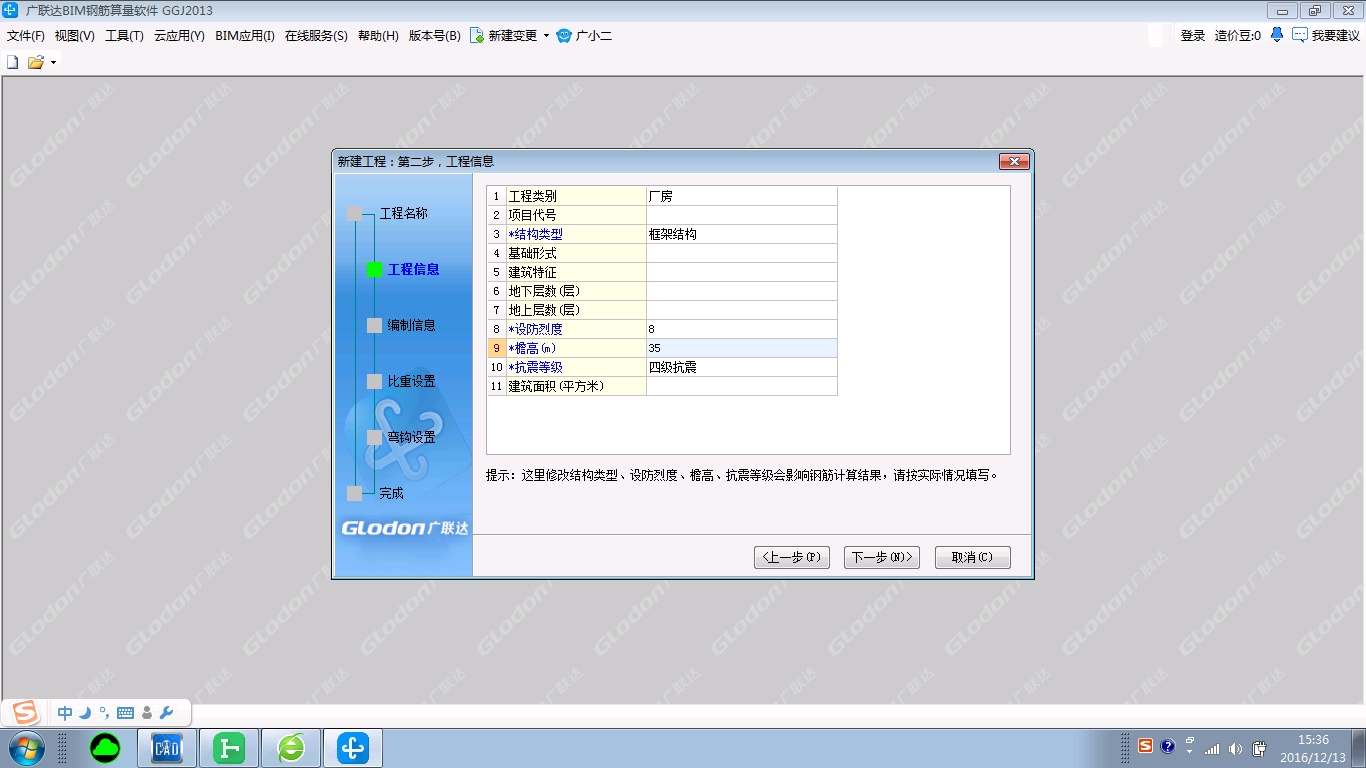Click the blue Glodon GGJ taskbar icon
The image size is (1366, 768).
(353, 747)
